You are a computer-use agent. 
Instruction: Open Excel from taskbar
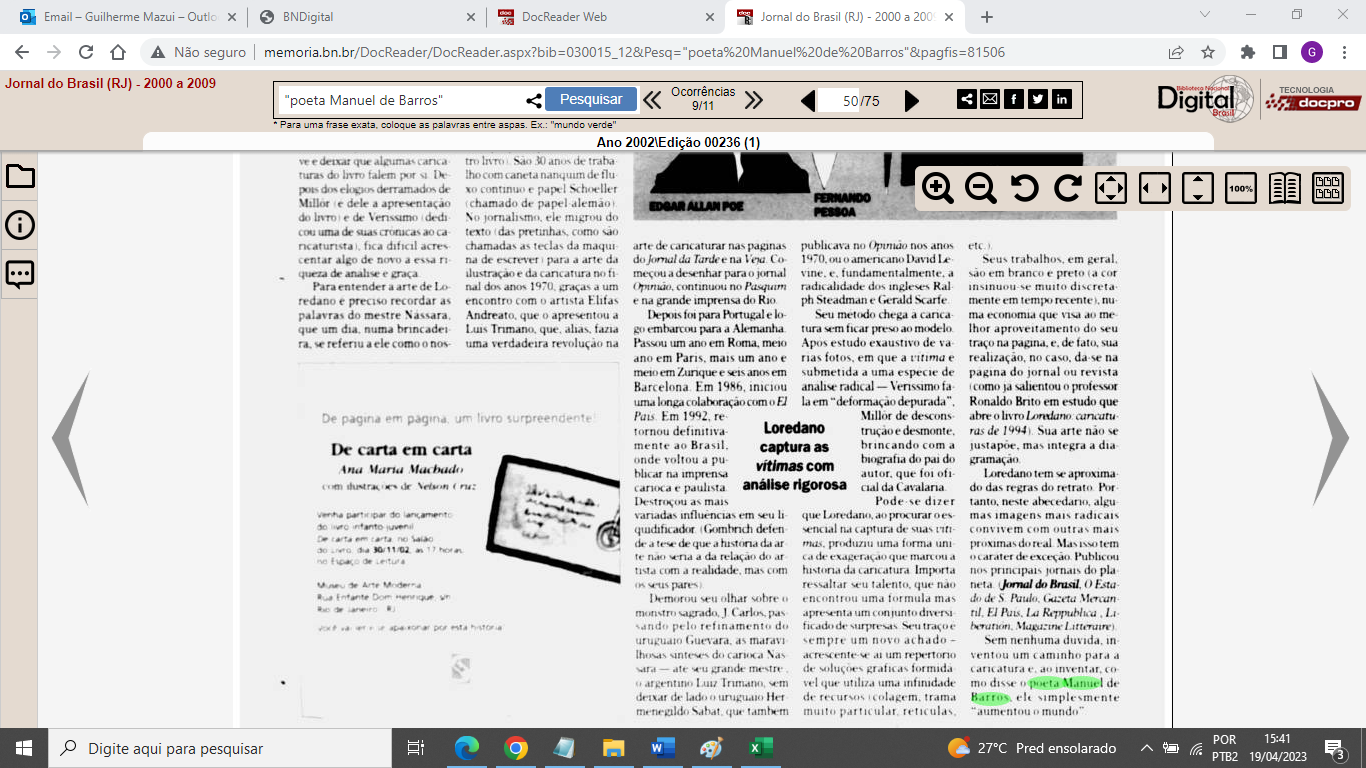(760, 748)
